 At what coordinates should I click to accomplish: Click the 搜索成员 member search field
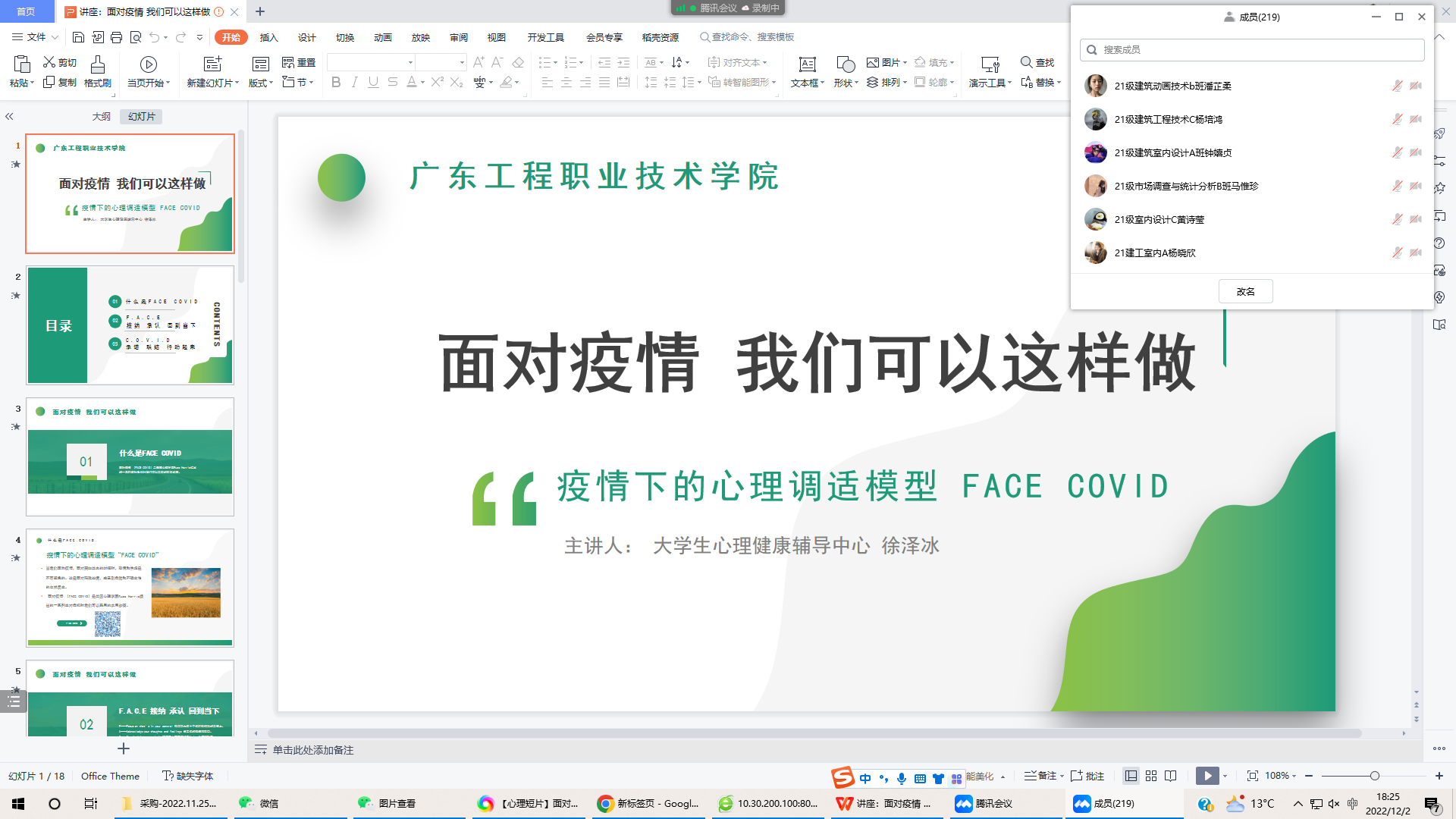point(1251,49)
